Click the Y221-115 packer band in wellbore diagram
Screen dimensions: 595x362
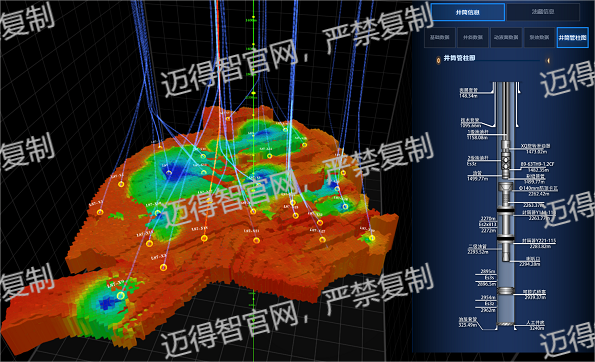click(x=505, y=238)
